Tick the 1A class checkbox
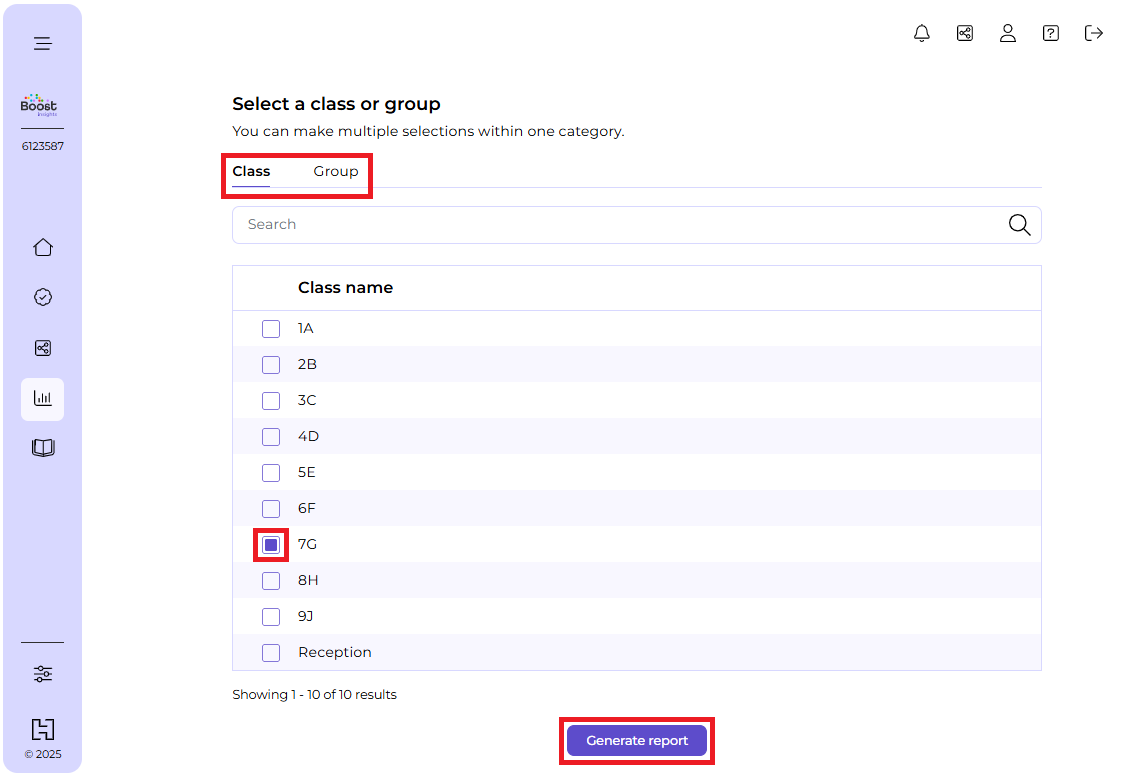Image resolution: width=1135 pixels, height=779 pixels. [x=271, y=329]
